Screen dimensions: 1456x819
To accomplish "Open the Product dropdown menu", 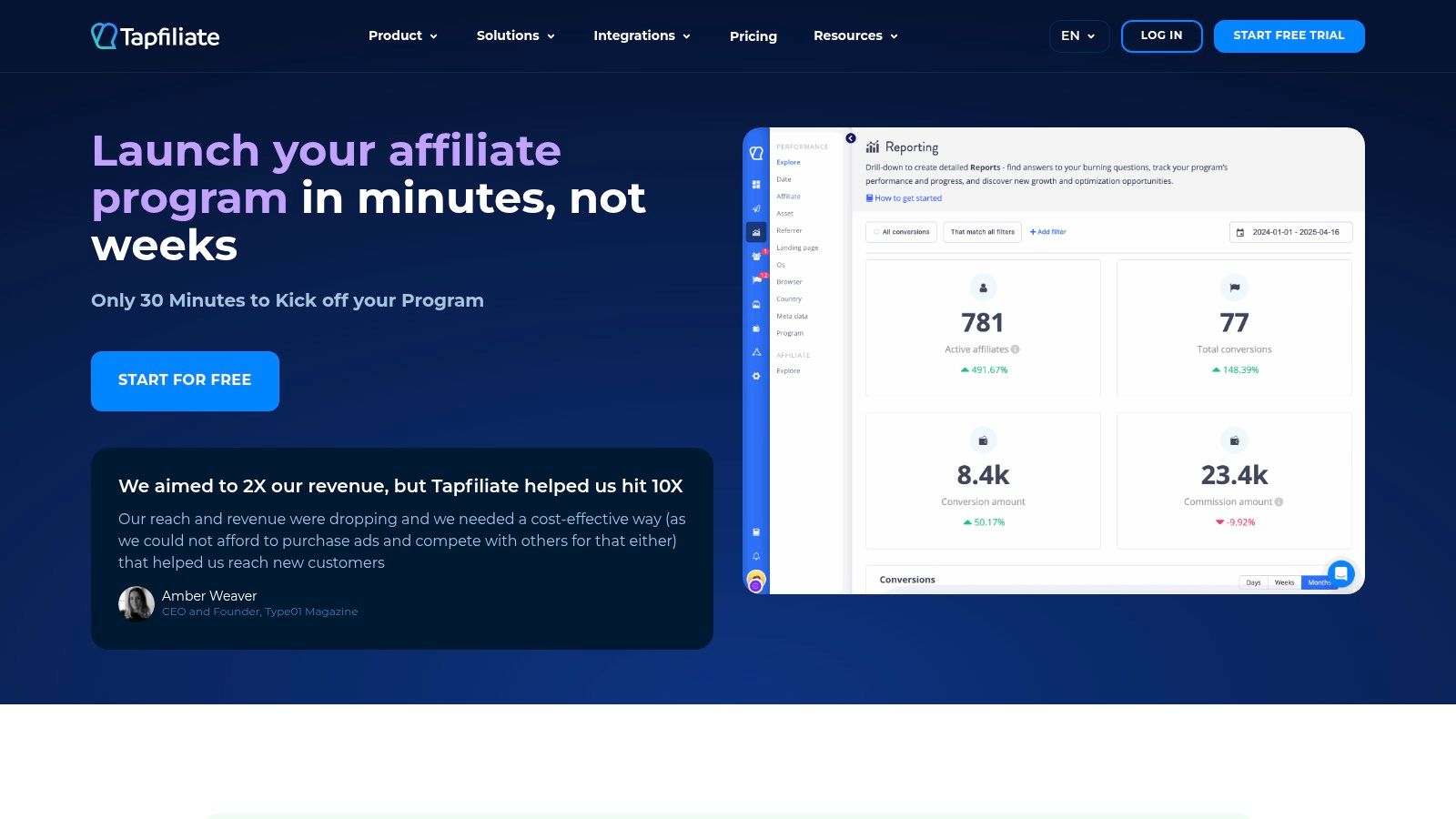I will point(403,35).
